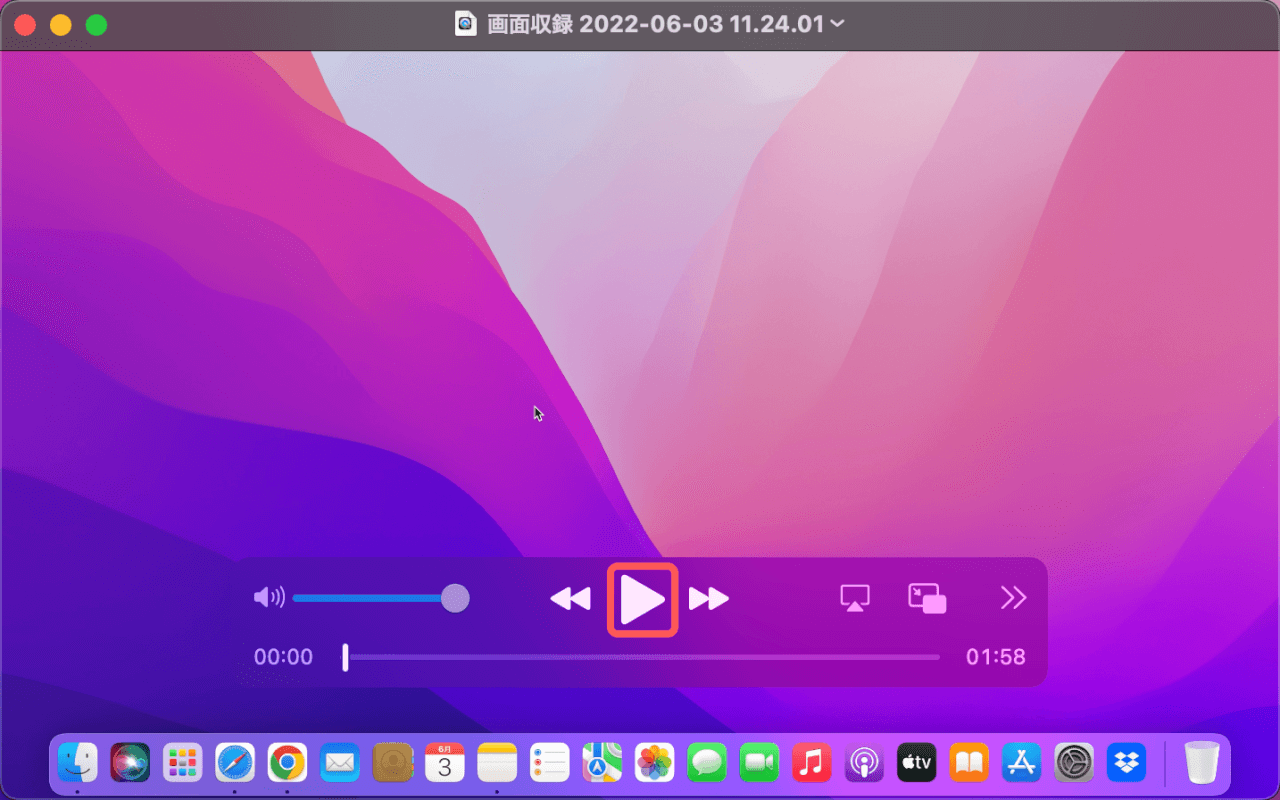The image size is (1280, 800).
Task: Open the share and playback speed chevrons
Action: click(1013, 598)
